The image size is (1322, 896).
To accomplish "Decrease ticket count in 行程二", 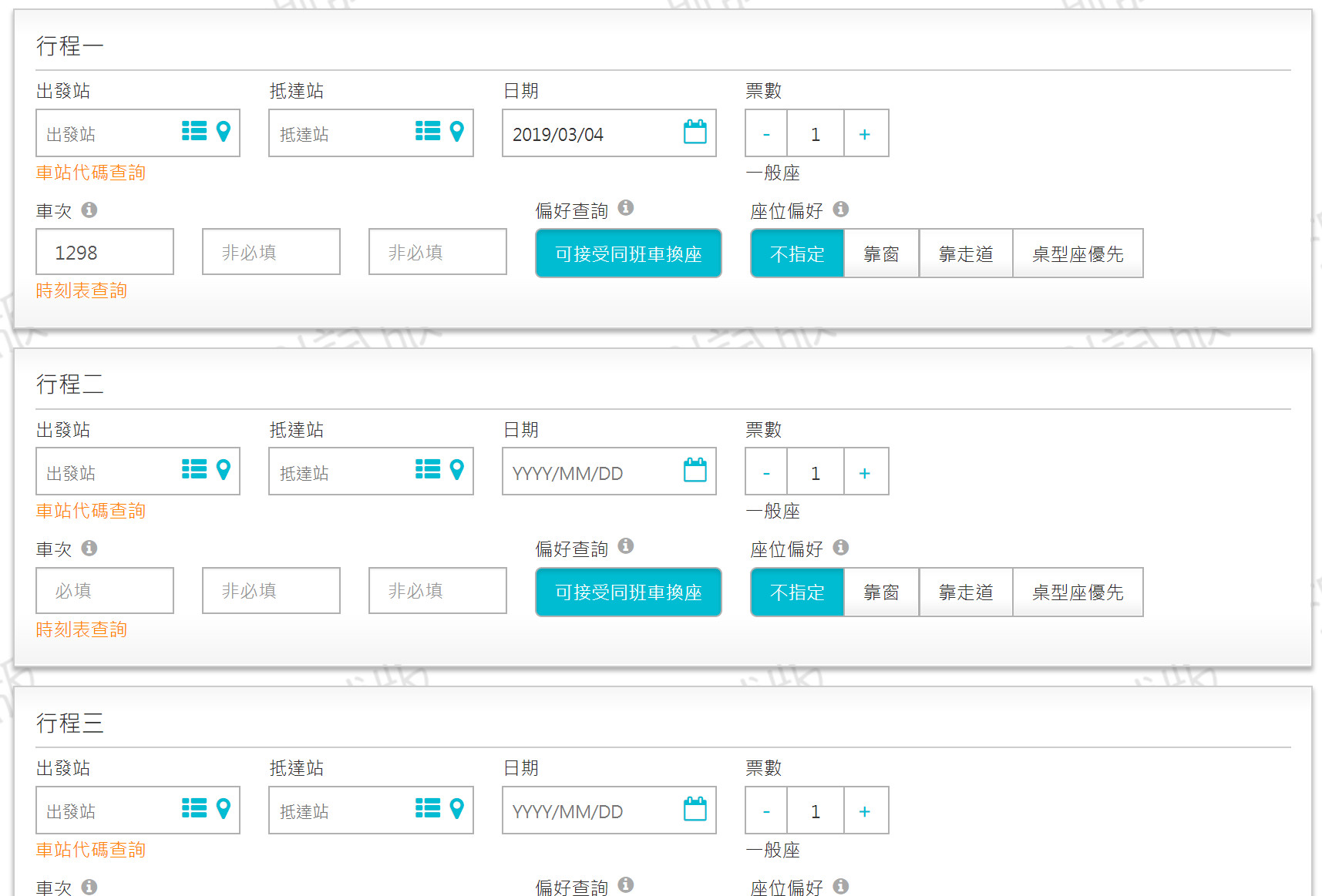I will (766, 471).
